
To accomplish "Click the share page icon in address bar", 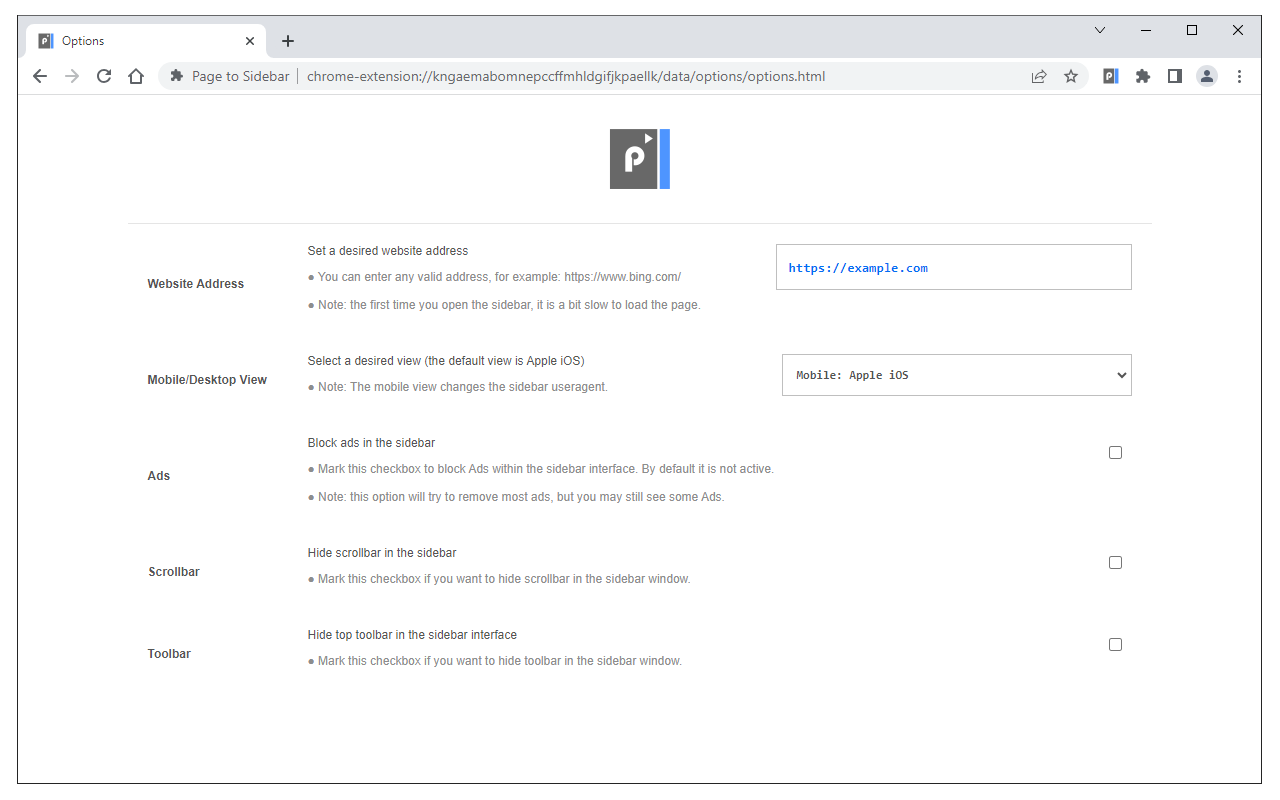I will [1039, 76].
